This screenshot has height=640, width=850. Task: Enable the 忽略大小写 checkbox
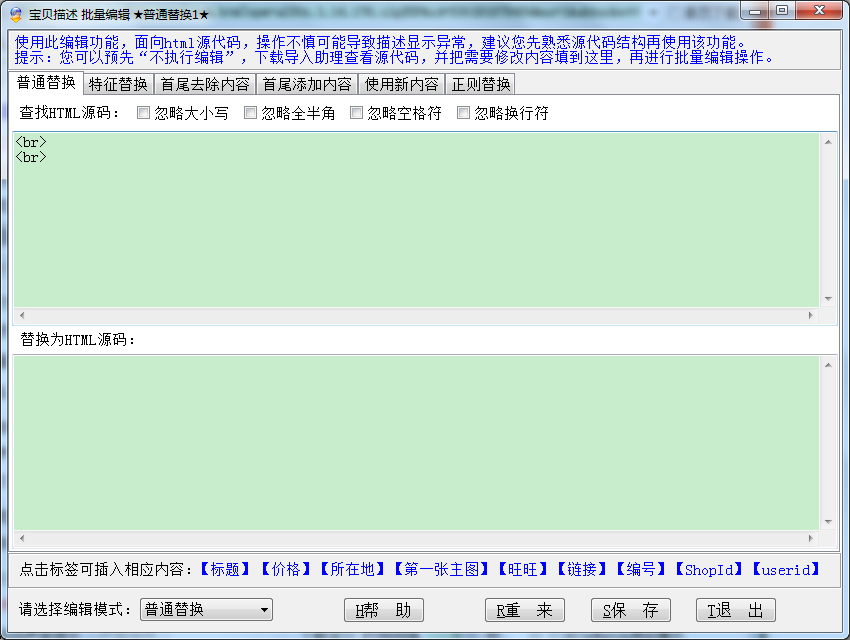tap(144, 113)
